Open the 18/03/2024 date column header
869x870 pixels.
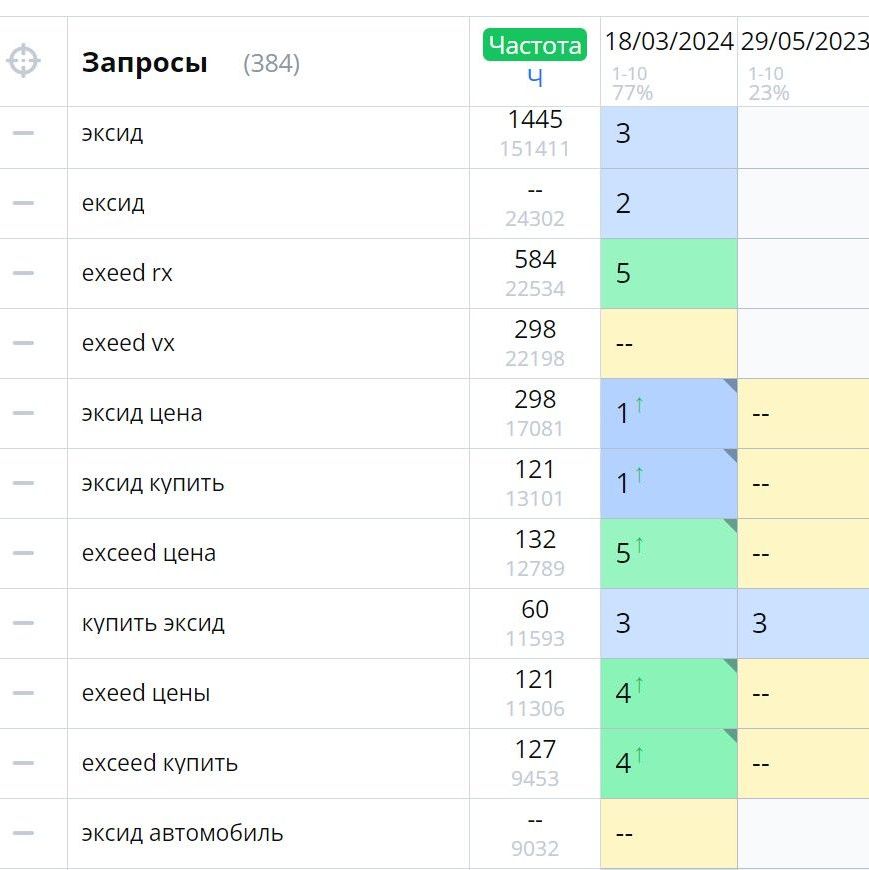click(x=669, y=42)
